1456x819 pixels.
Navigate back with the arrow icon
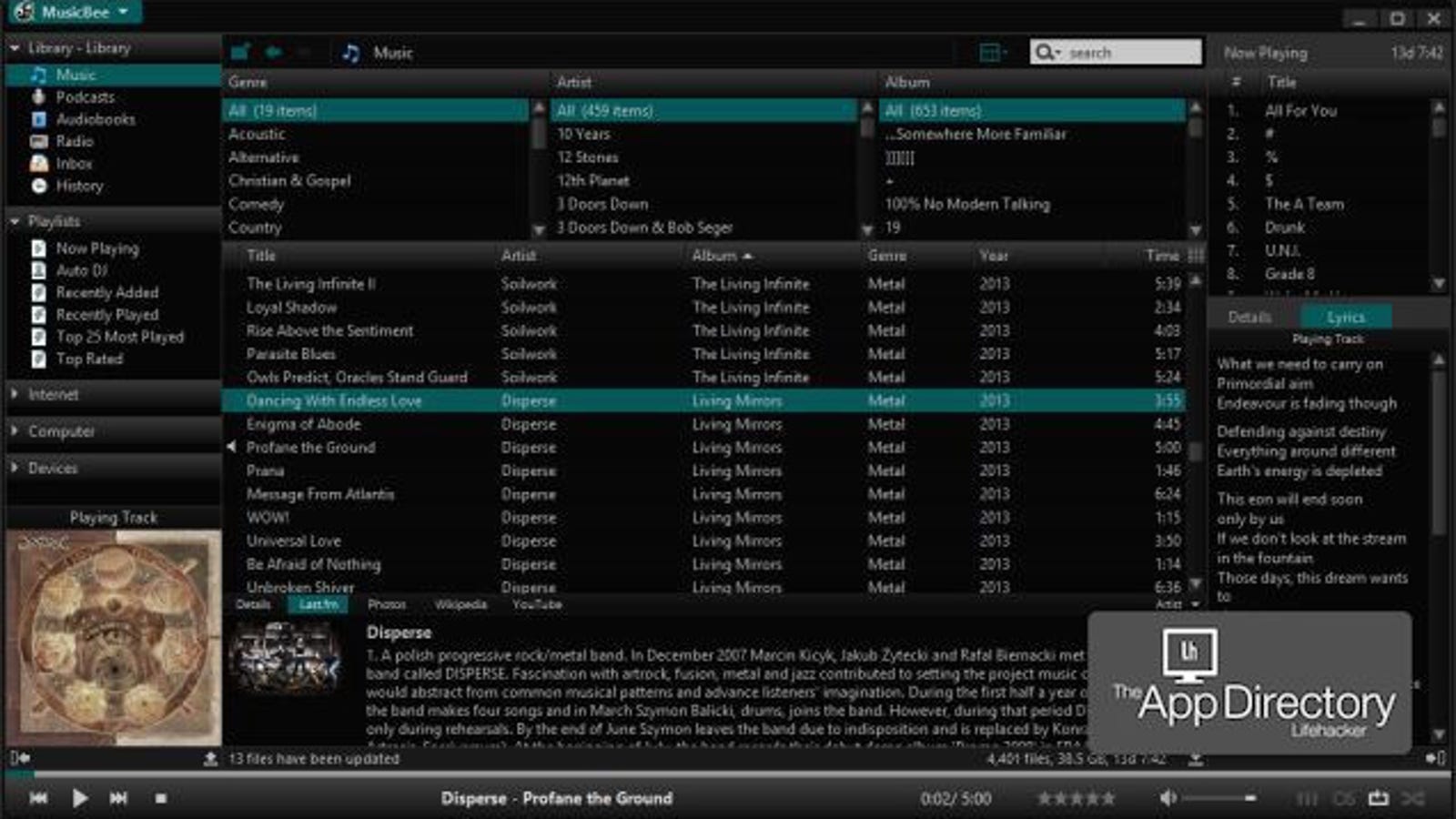[x=273, y=53]
